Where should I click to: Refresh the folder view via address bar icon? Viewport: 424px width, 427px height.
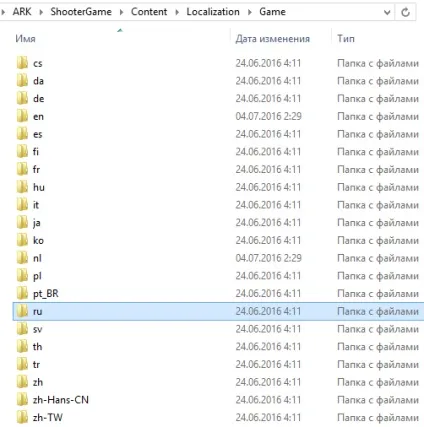point(405,12)
